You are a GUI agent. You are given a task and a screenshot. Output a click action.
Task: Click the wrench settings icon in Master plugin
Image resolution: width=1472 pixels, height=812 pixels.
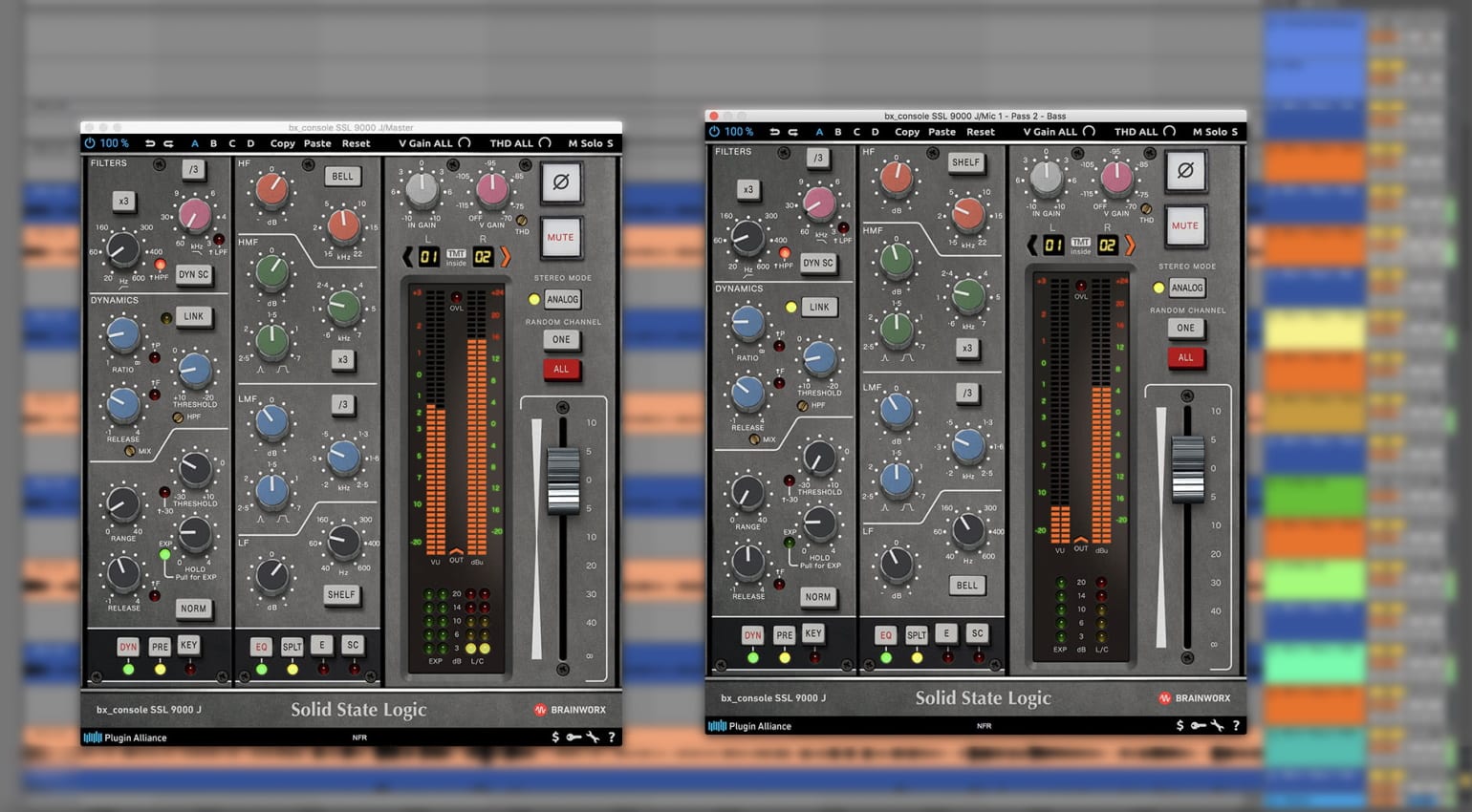coord(593,737)
